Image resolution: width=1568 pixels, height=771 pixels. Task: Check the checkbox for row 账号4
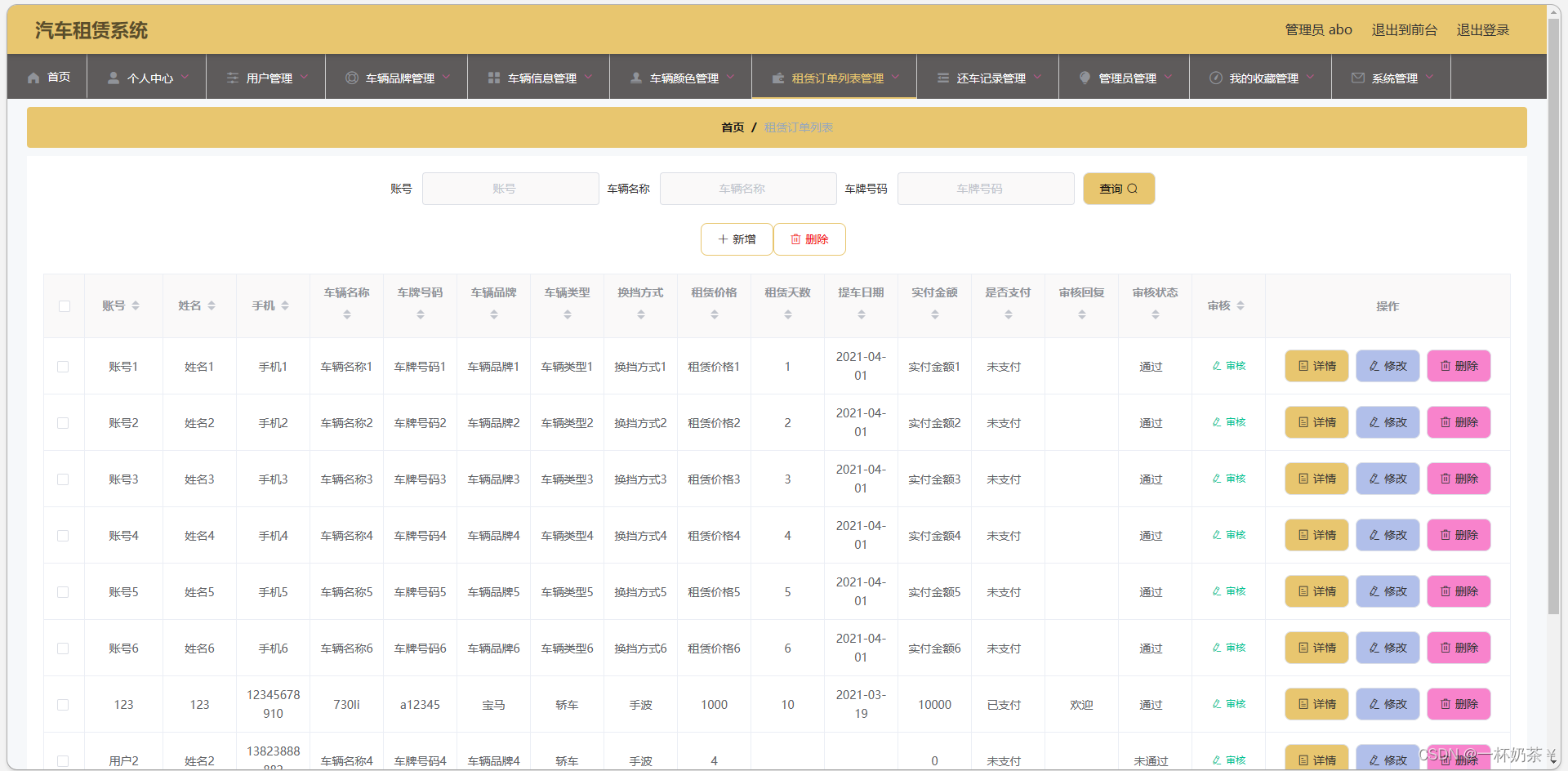[x=63, y=536]
